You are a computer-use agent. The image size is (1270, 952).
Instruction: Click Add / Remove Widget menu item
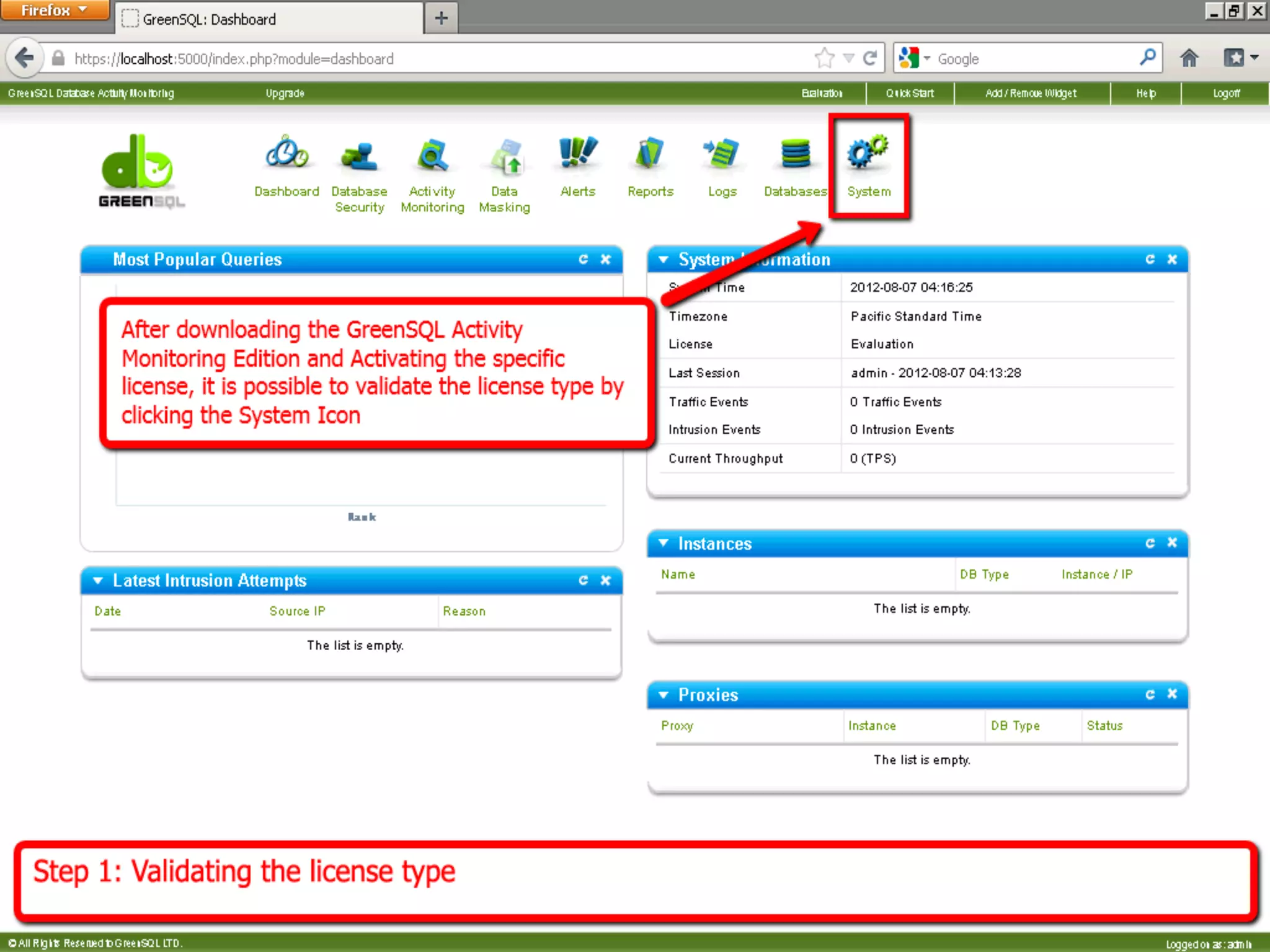click(1031, 93)
